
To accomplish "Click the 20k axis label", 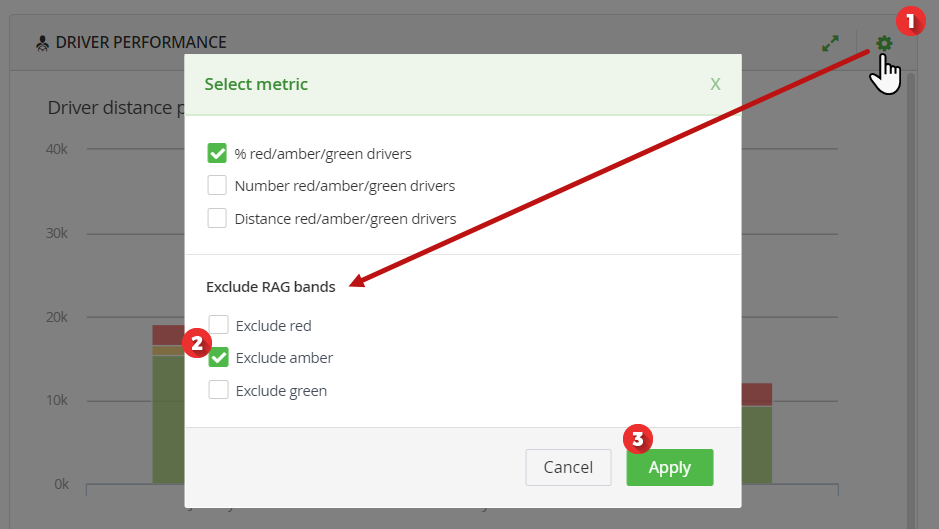I will coord(57,317).
